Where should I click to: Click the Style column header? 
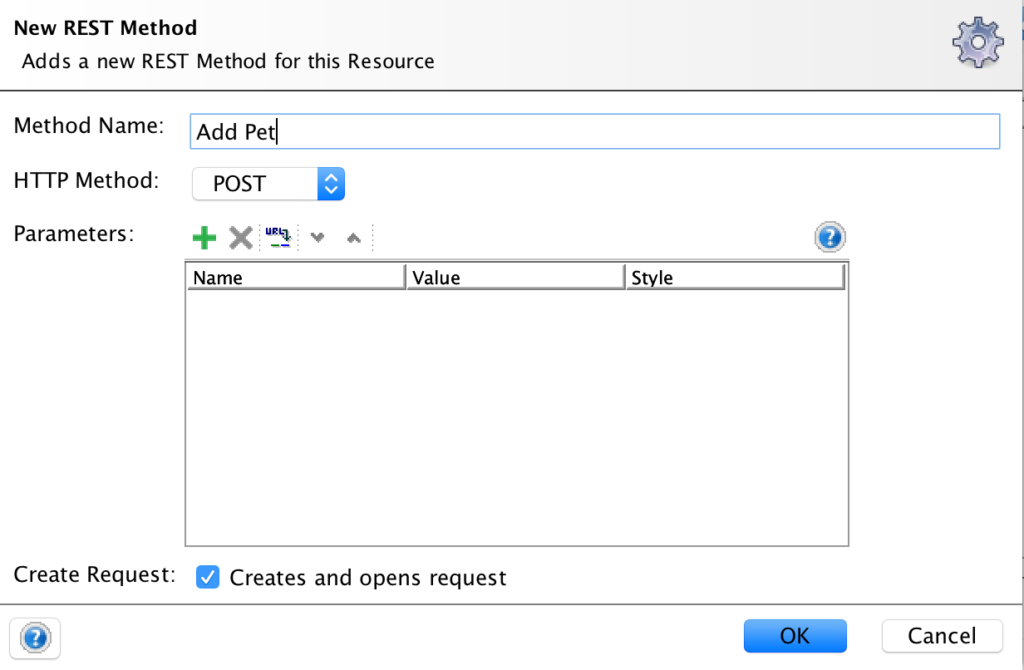point(735,277)
